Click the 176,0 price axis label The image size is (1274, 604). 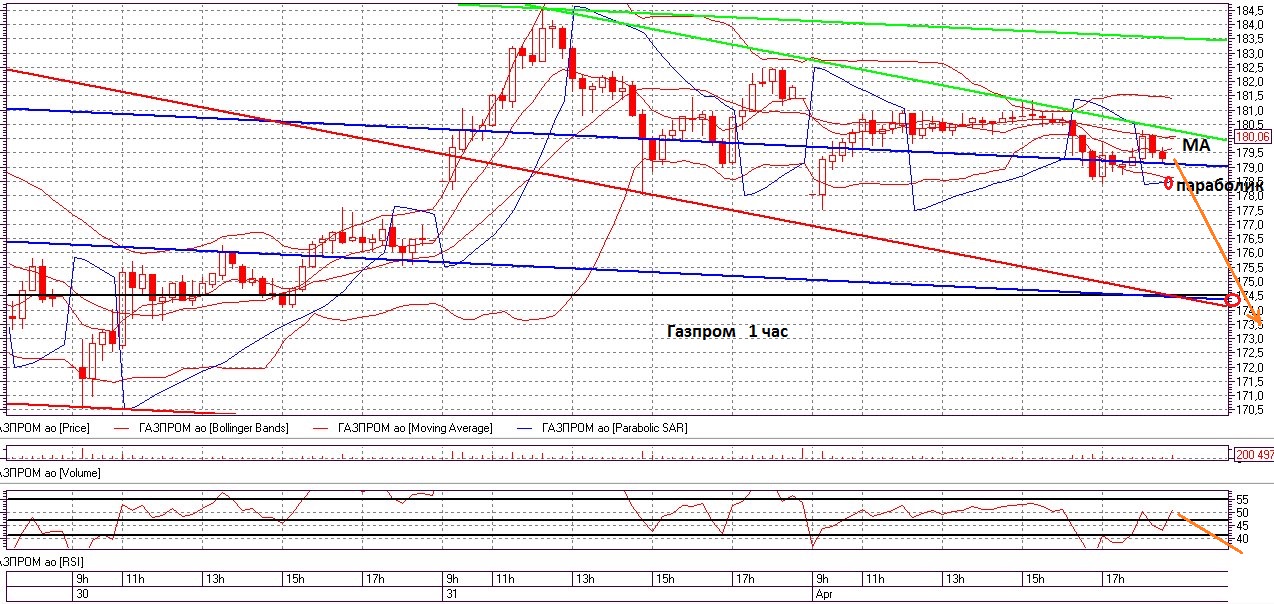pyautogui.click(x=1249, y=253)
